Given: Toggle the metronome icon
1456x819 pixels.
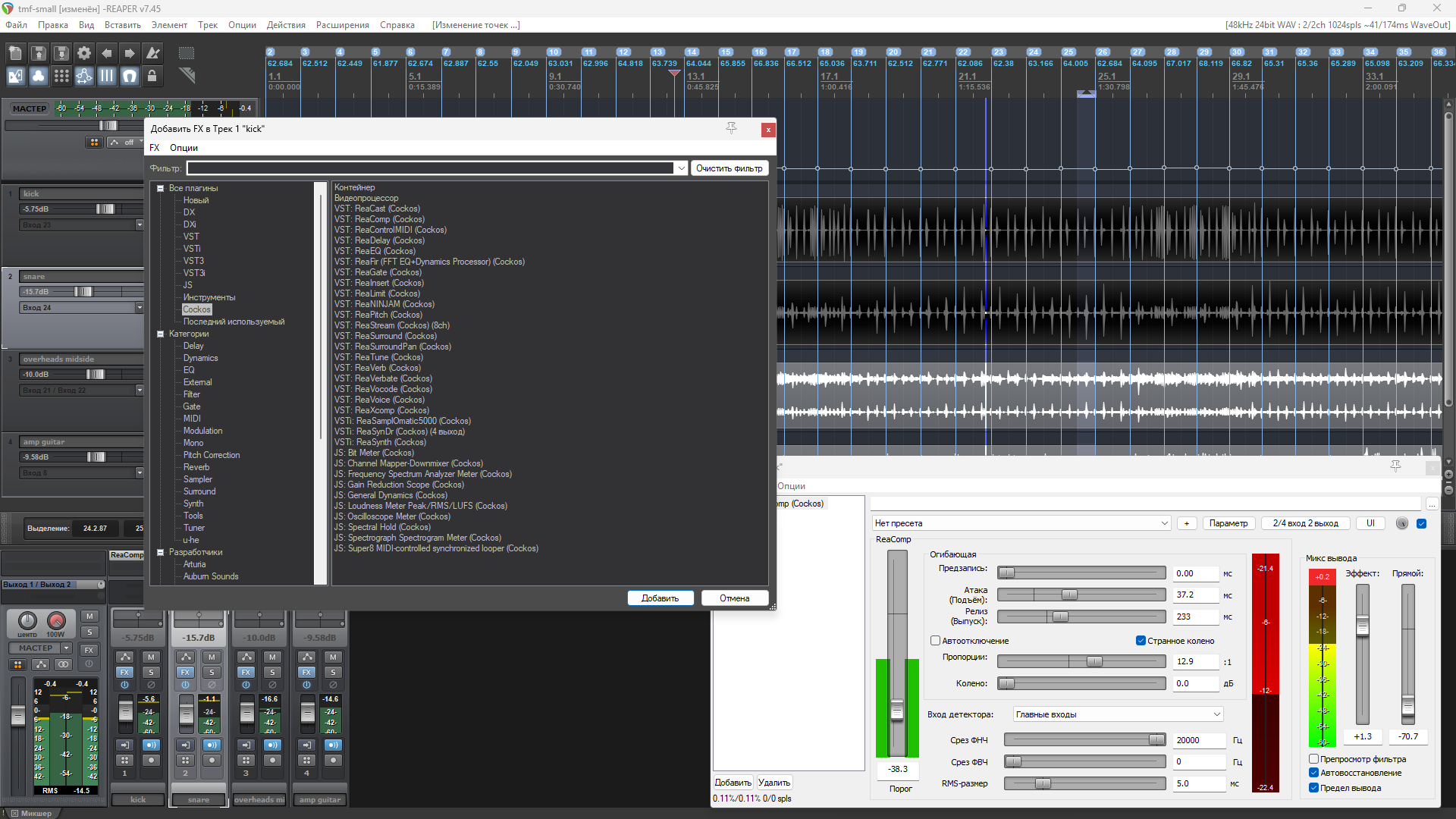Looking at the screenshot, I should click(x=152, y=53).
